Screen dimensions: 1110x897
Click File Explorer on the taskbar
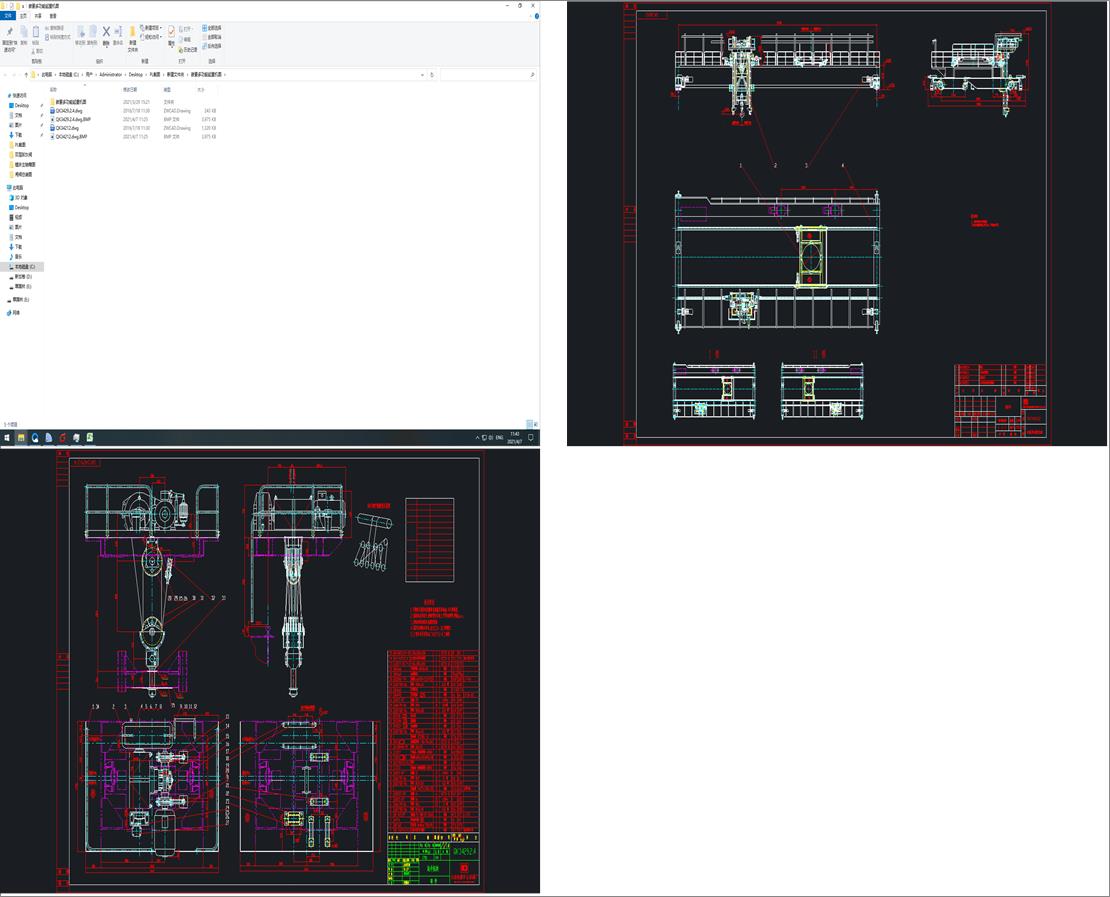click(x=21, y=438)
